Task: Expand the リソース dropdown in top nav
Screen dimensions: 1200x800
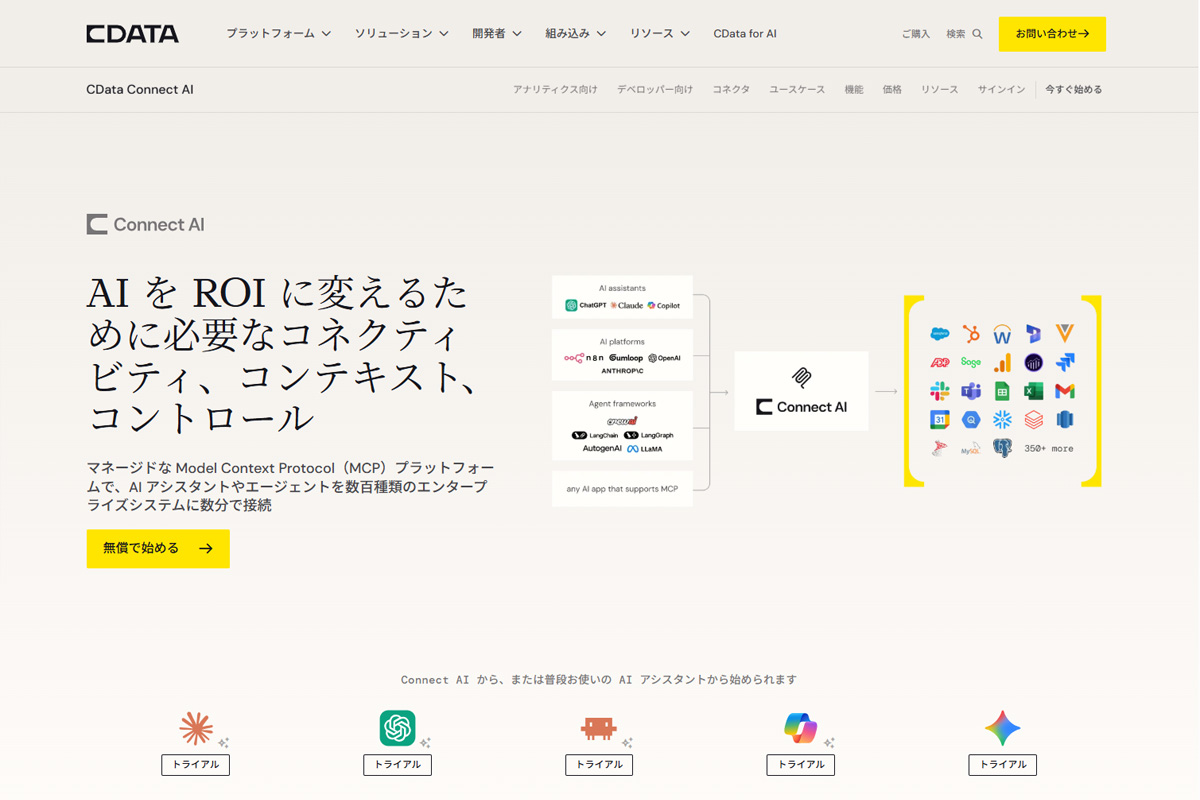Action: point(660,33)
